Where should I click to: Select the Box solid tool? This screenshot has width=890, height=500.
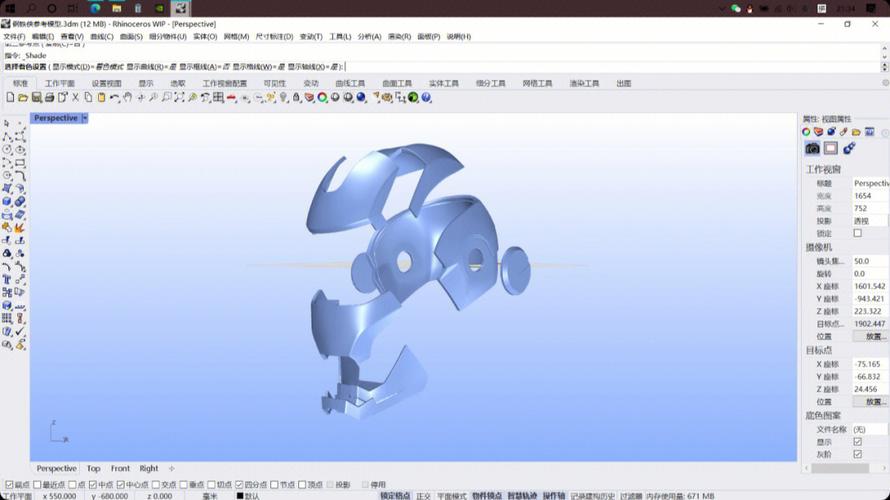(7, 201)
